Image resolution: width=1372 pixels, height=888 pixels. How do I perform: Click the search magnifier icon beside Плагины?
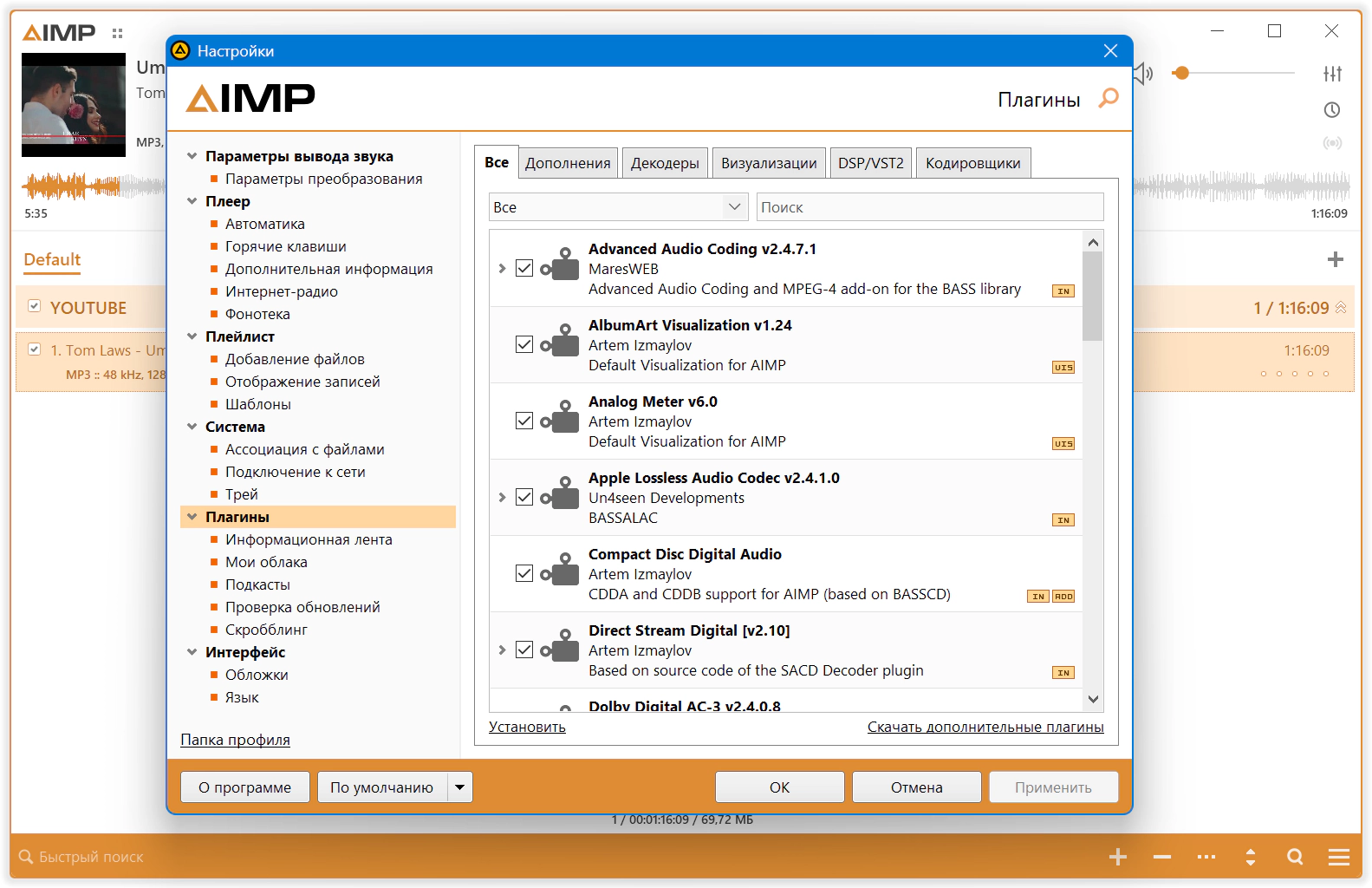tap(1108, 99)
